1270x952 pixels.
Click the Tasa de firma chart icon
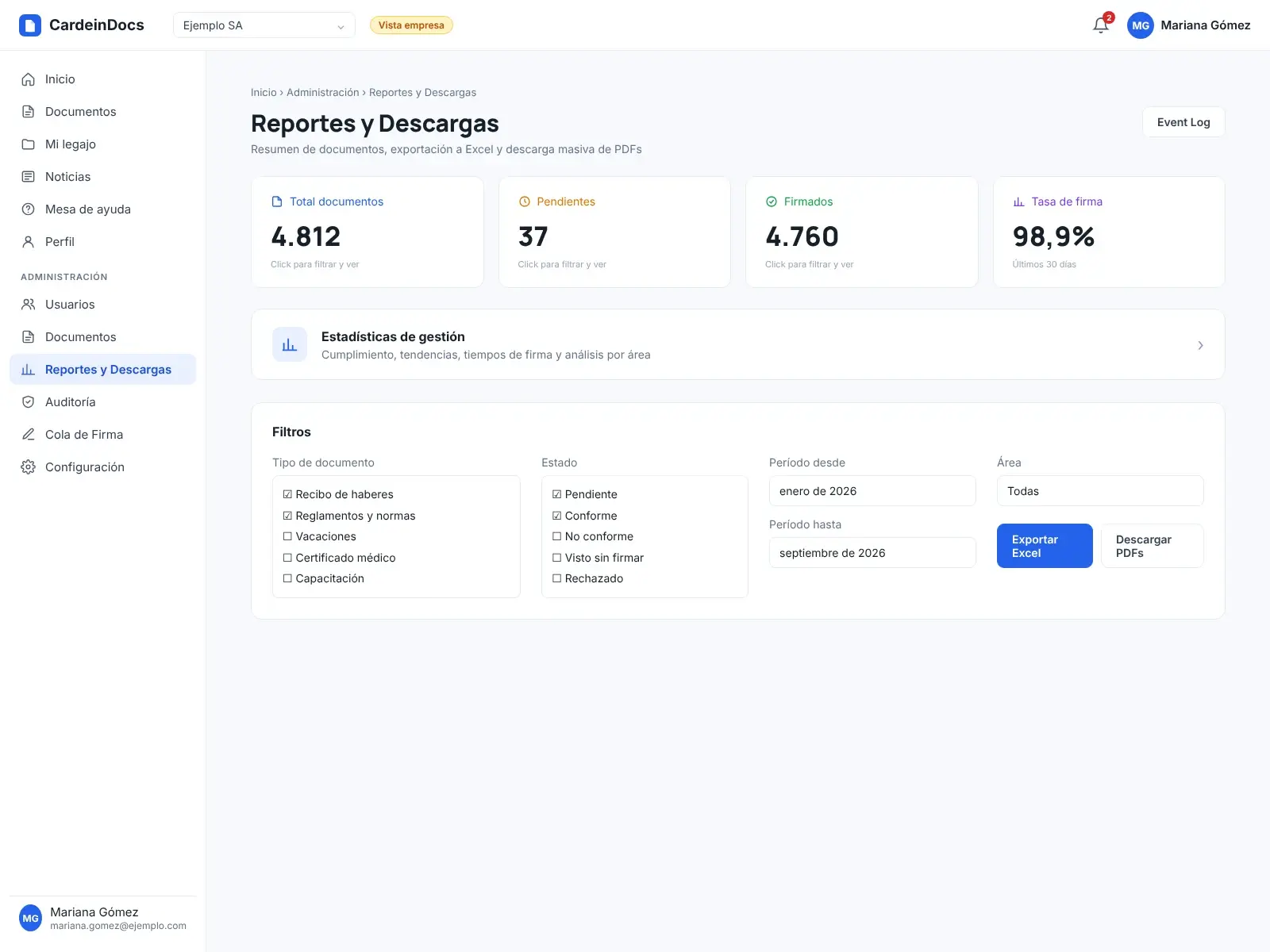click(x=1018, y=202)
